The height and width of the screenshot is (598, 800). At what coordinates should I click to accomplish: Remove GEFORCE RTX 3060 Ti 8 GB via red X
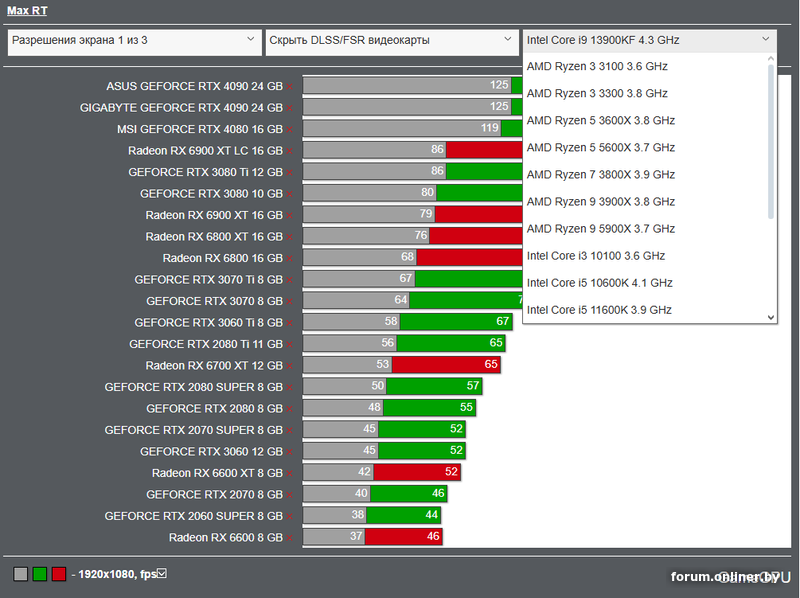(289, 323)
